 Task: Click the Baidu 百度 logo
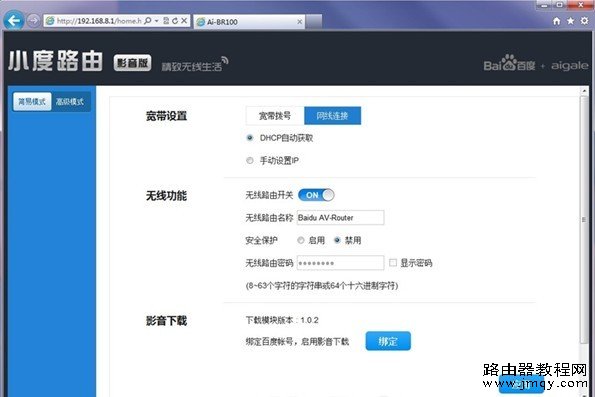509,63
